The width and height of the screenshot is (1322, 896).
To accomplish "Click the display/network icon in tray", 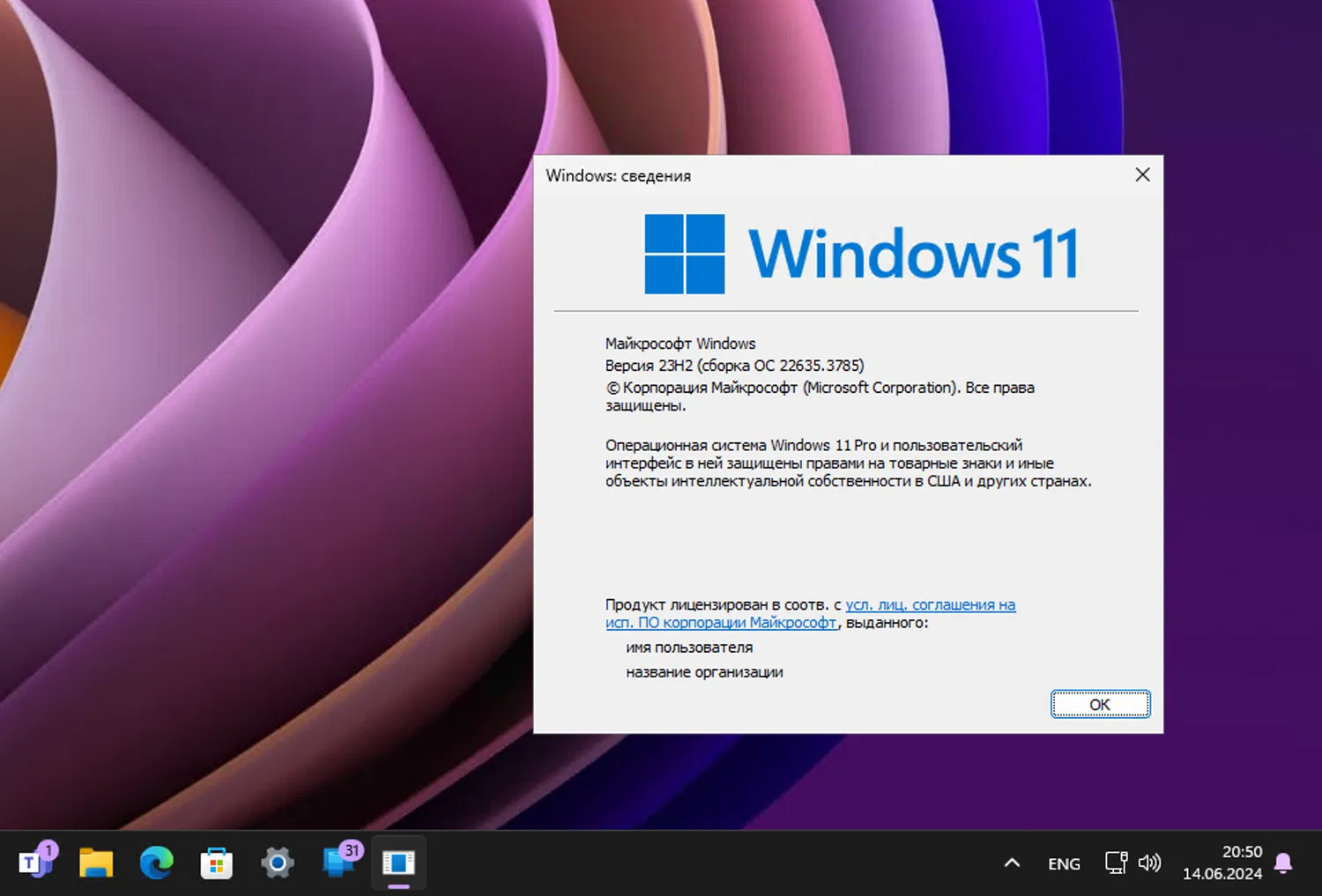I will (1115, 863).
